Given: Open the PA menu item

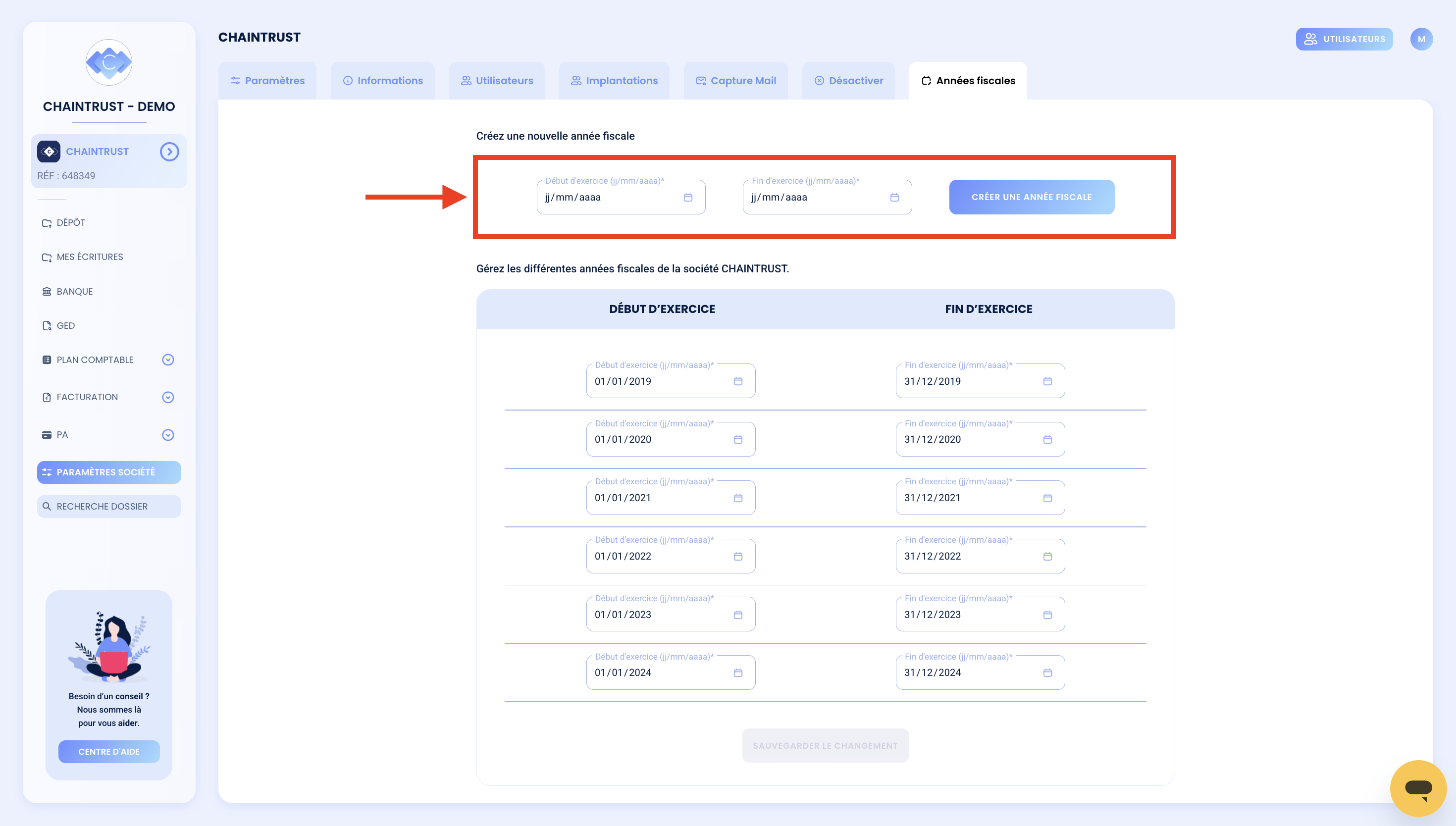Looking at the screenshot, I should [55, 435].
